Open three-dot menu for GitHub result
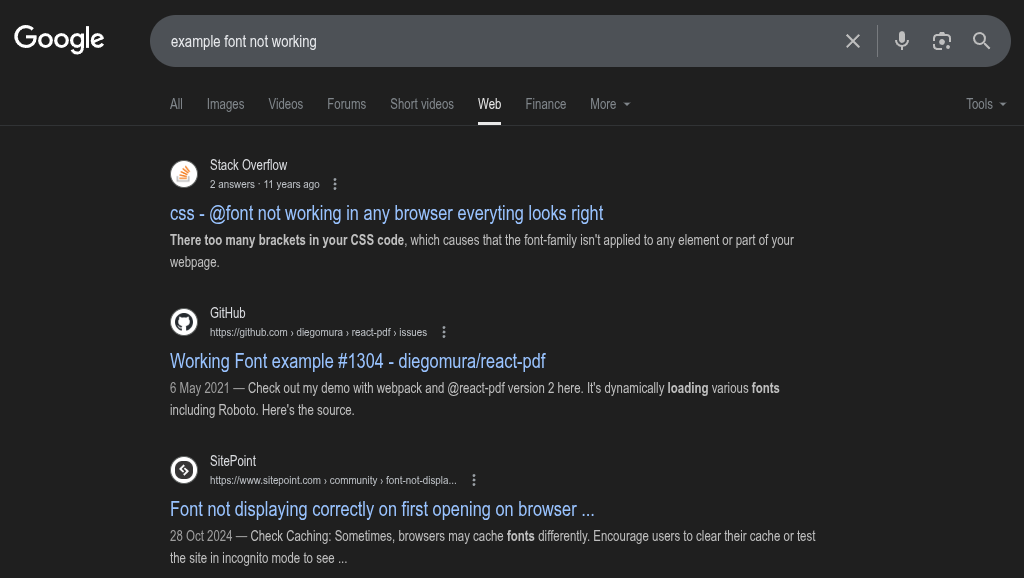 pyautogui.click(x=444, y=332)
